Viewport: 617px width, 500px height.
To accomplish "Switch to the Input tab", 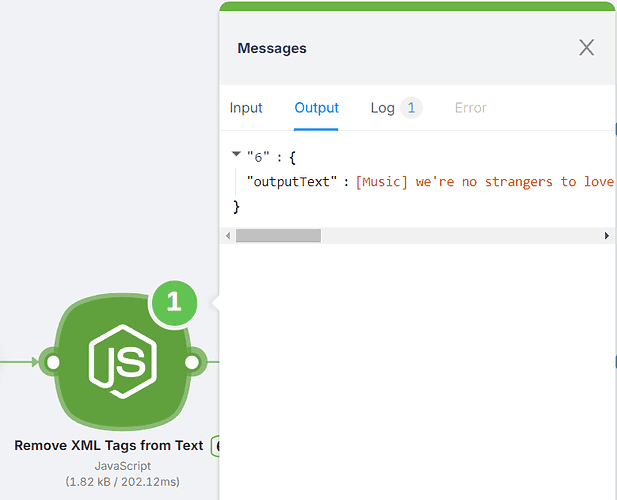I will pyautogui.click(x=246, y=108).
